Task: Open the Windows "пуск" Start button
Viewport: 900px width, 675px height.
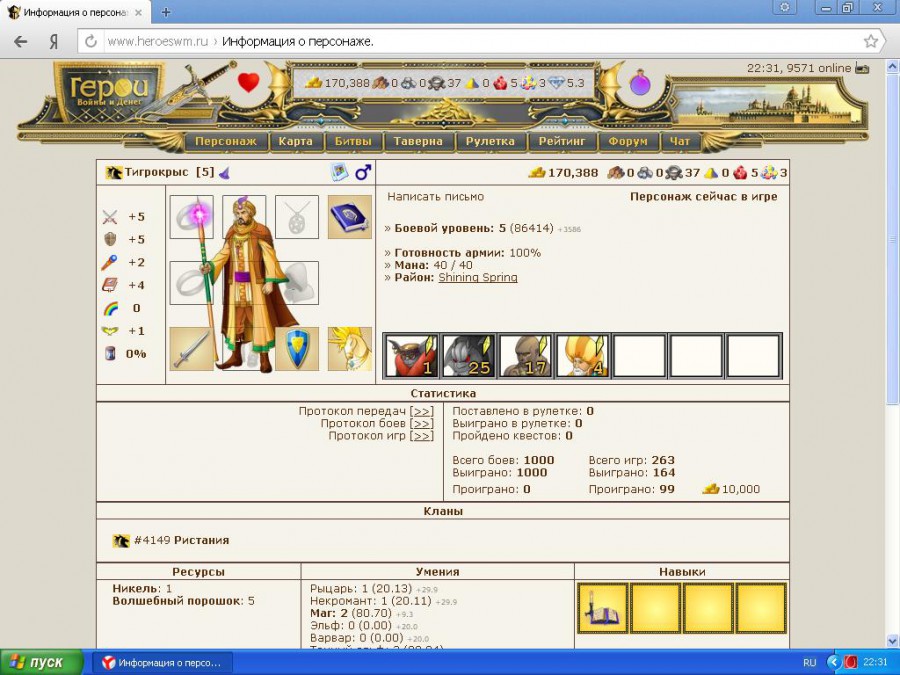Action: (x=41, y=662)
